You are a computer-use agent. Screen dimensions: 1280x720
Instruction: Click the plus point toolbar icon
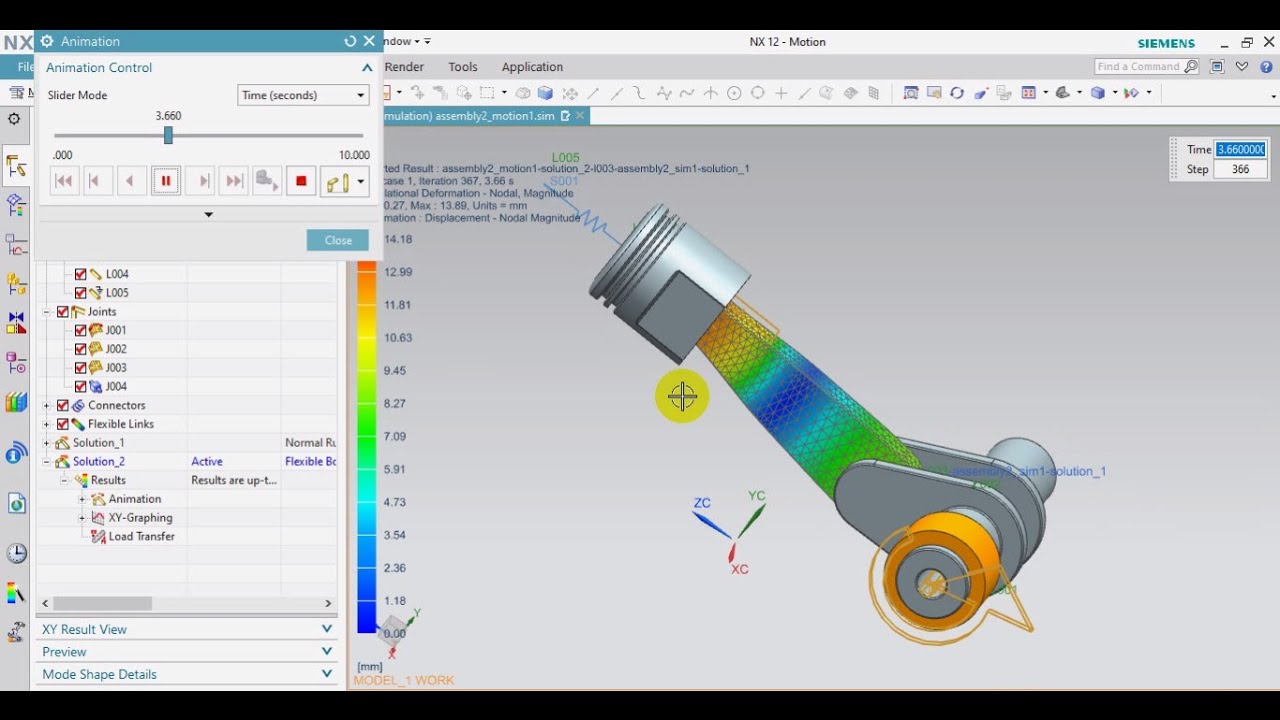tap(781, 93)
